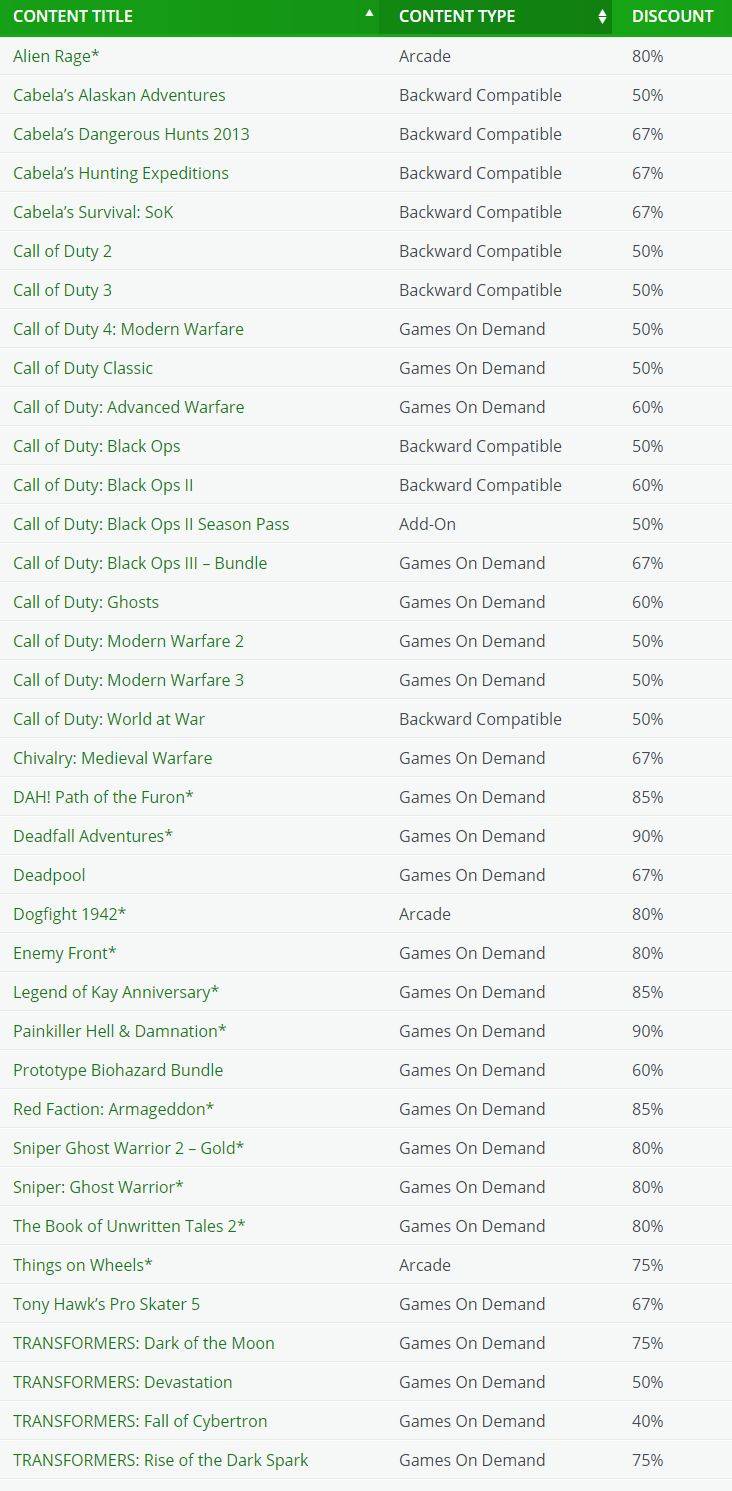This screenshot has width=732, height=1491.
Task: Click TRANSFORMERS: Rise of the Dark Spark
Action: click(160, 1460)
